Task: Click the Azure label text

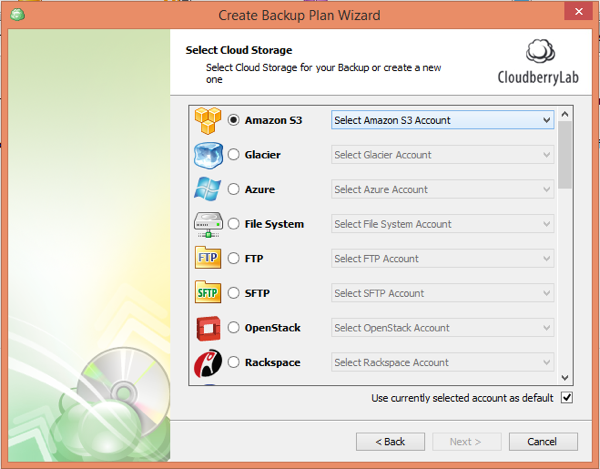Action: click(x=260, y=189)
